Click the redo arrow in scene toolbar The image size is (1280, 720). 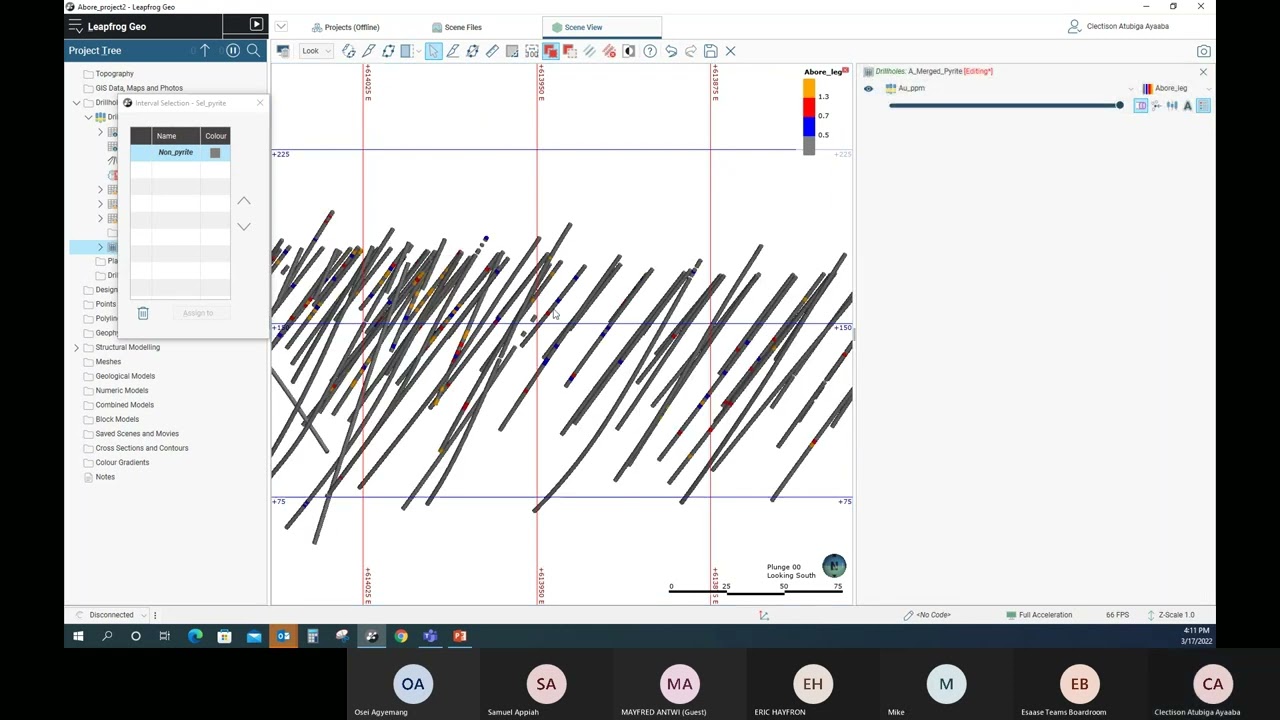tap(691, 51)
